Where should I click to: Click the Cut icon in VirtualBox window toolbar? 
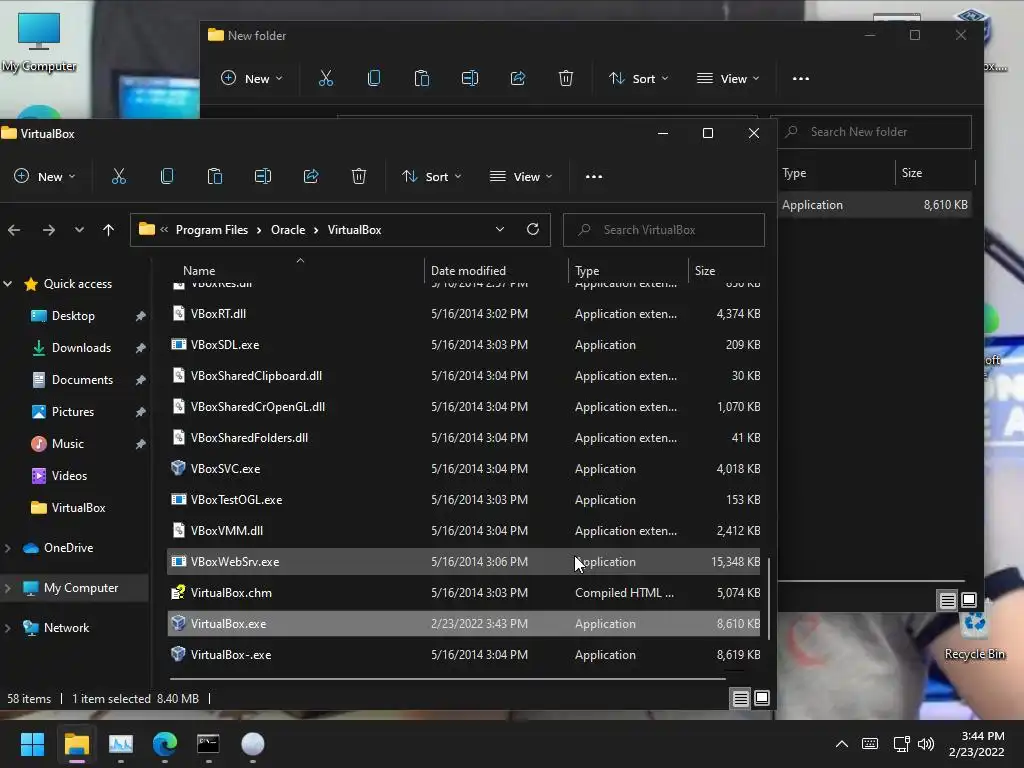pos(119,176)
